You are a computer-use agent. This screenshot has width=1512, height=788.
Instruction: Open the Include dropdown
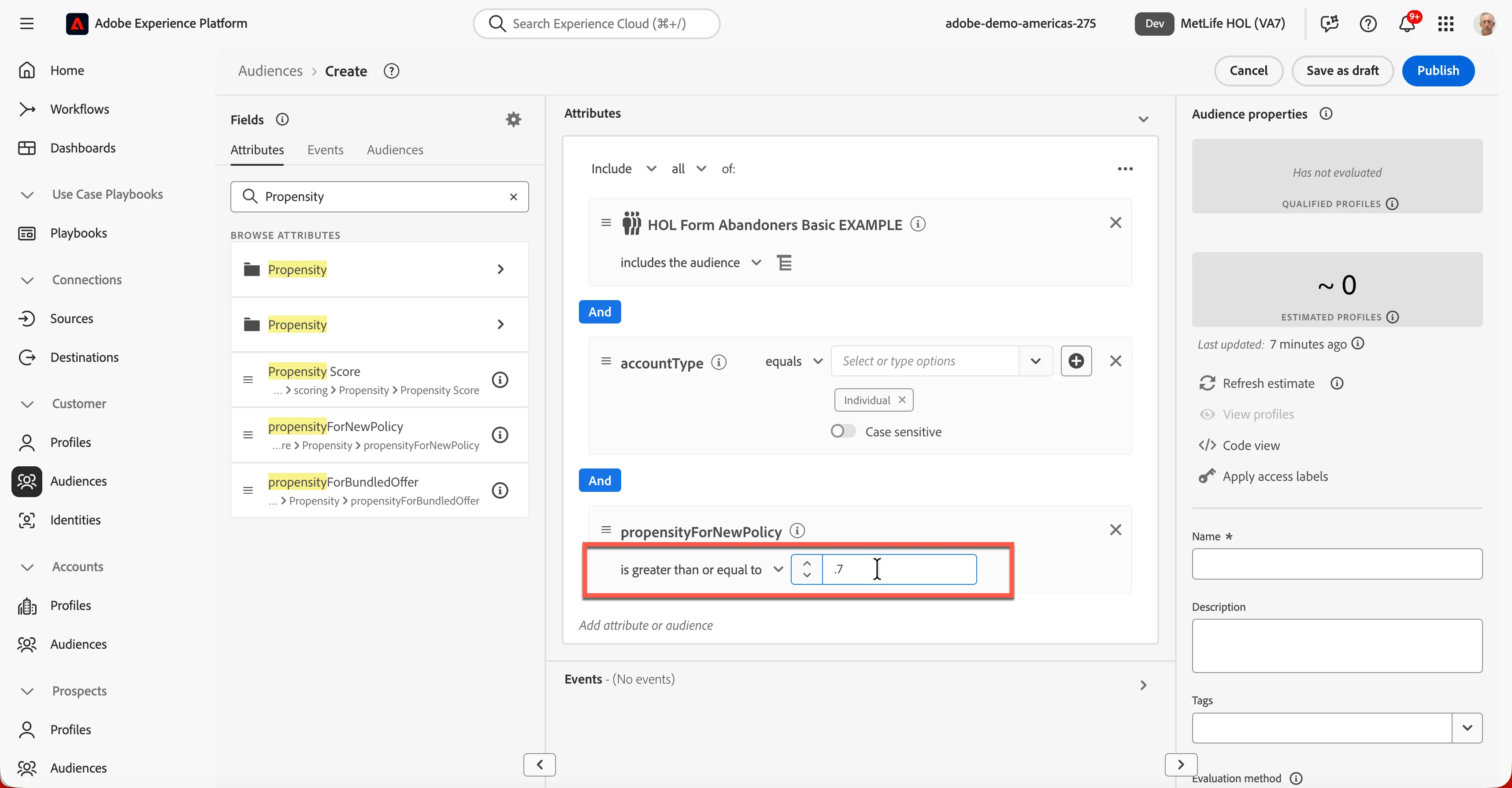point(623,168)
